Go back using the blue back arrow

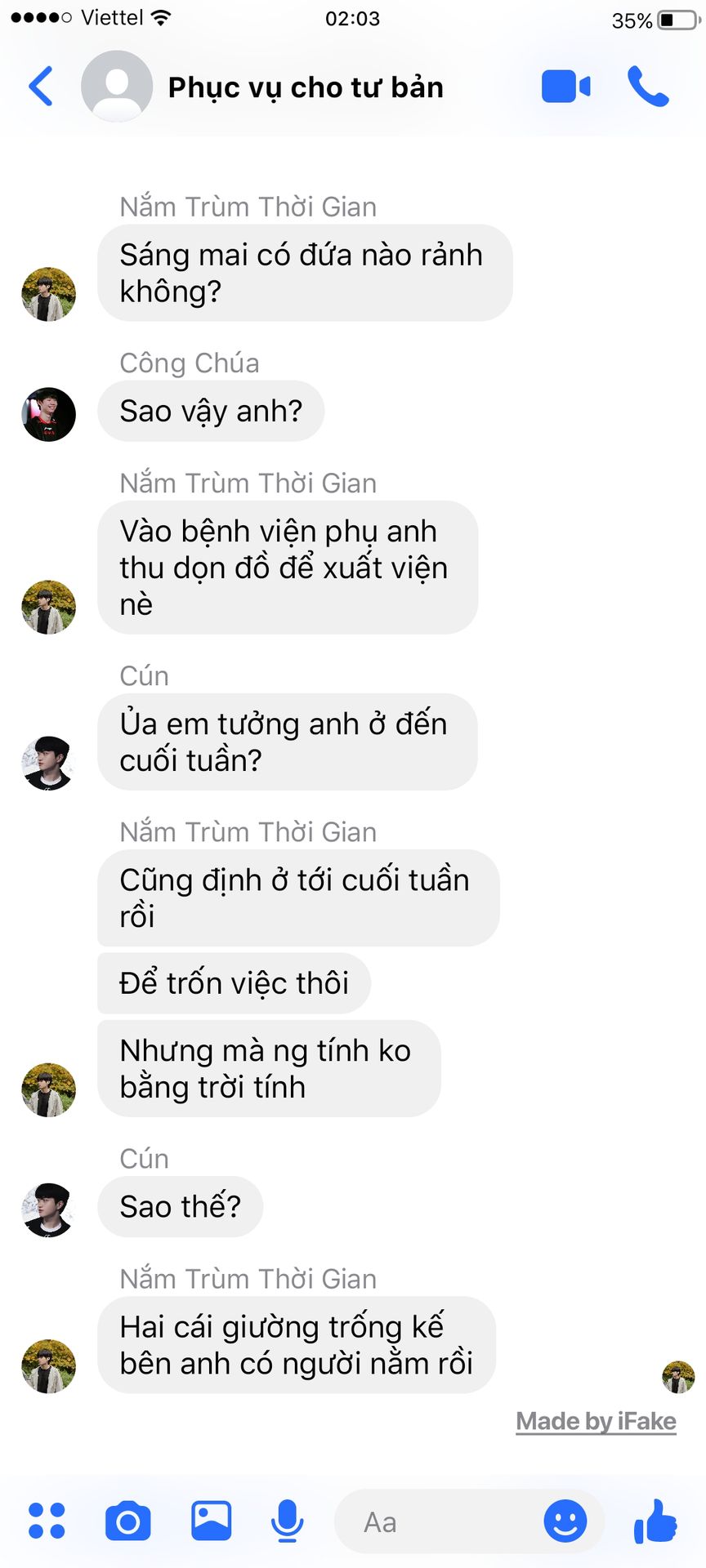[x=41, y=86]
